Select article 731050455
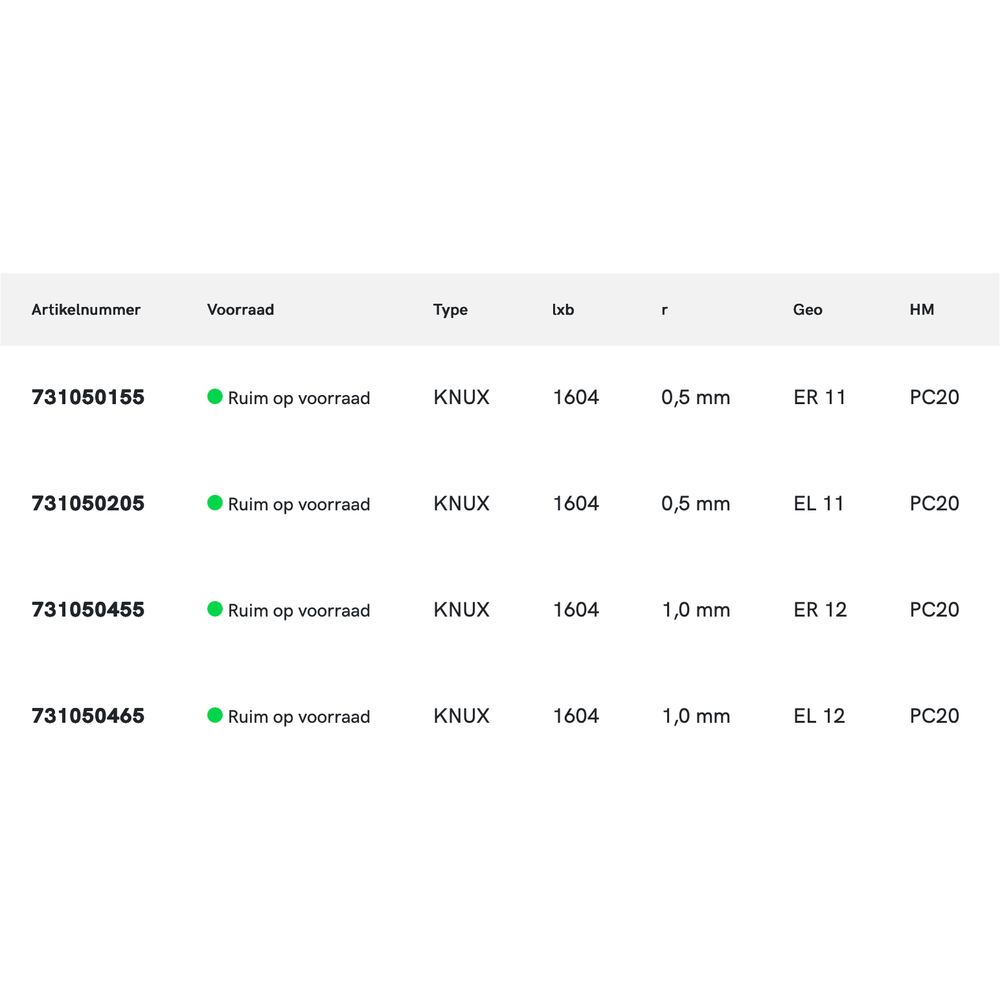Viewport: 1000px width, 1000px height. click(88, 609)
